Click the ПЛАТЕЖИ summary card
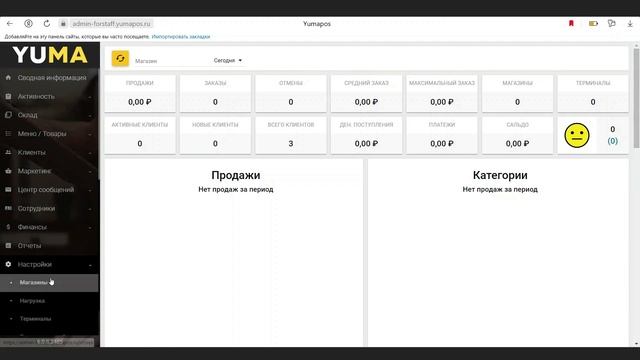Image resolution: width=640 pixels, height=360 pixels. [x=442, y=135]
